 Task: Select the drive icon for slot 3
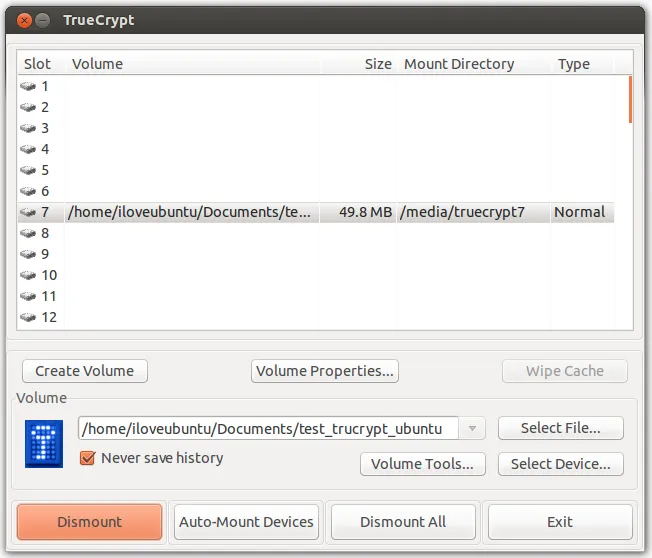[28, 128]
